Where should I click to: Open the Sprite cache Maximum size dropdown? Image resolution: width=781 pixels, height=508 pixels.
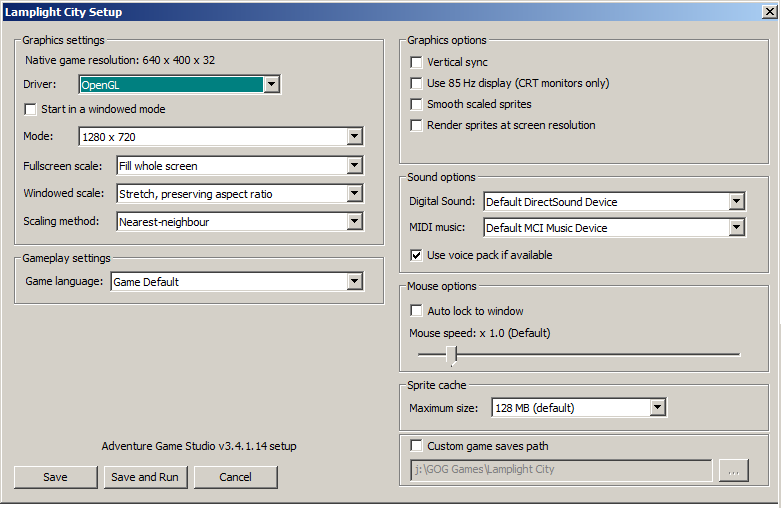[x=579, y=408]
